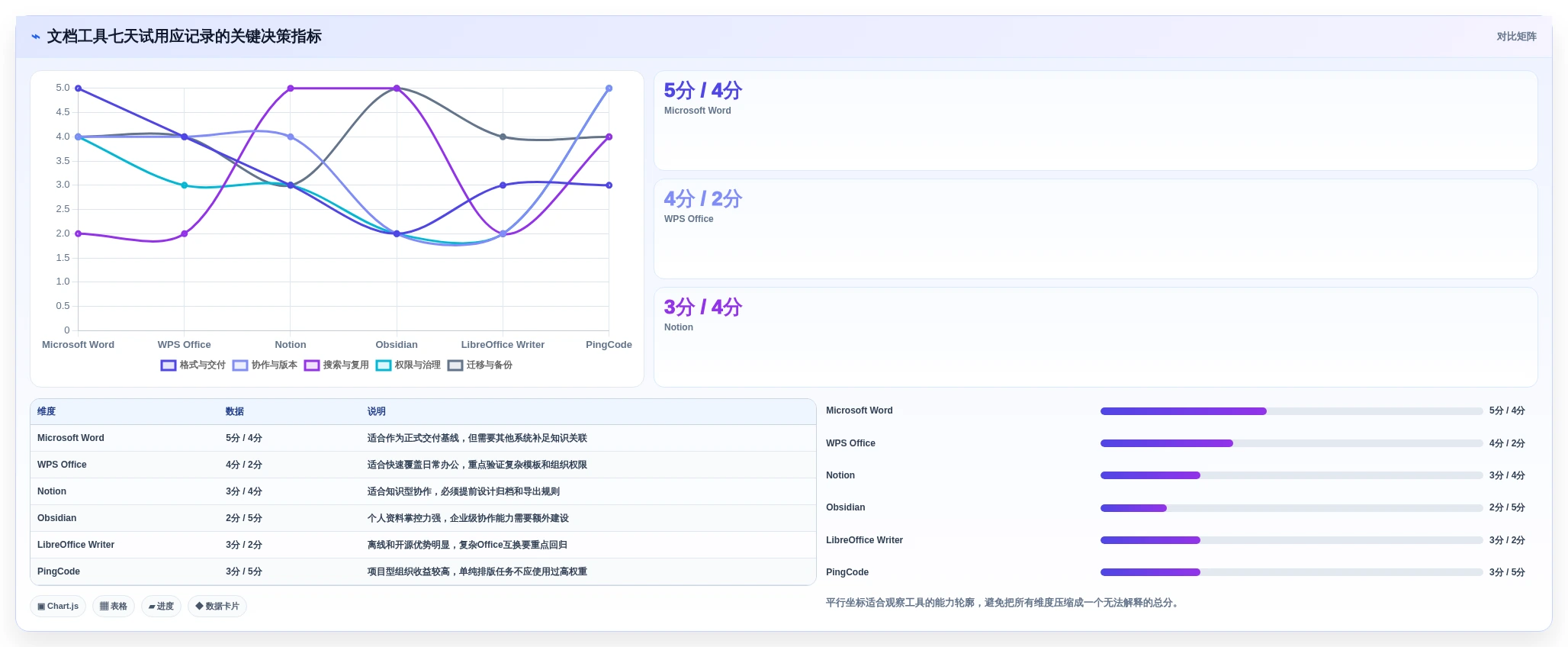
Task: Click the LibreOffice Writer progress bar
Action: (x=1292, y=540)
